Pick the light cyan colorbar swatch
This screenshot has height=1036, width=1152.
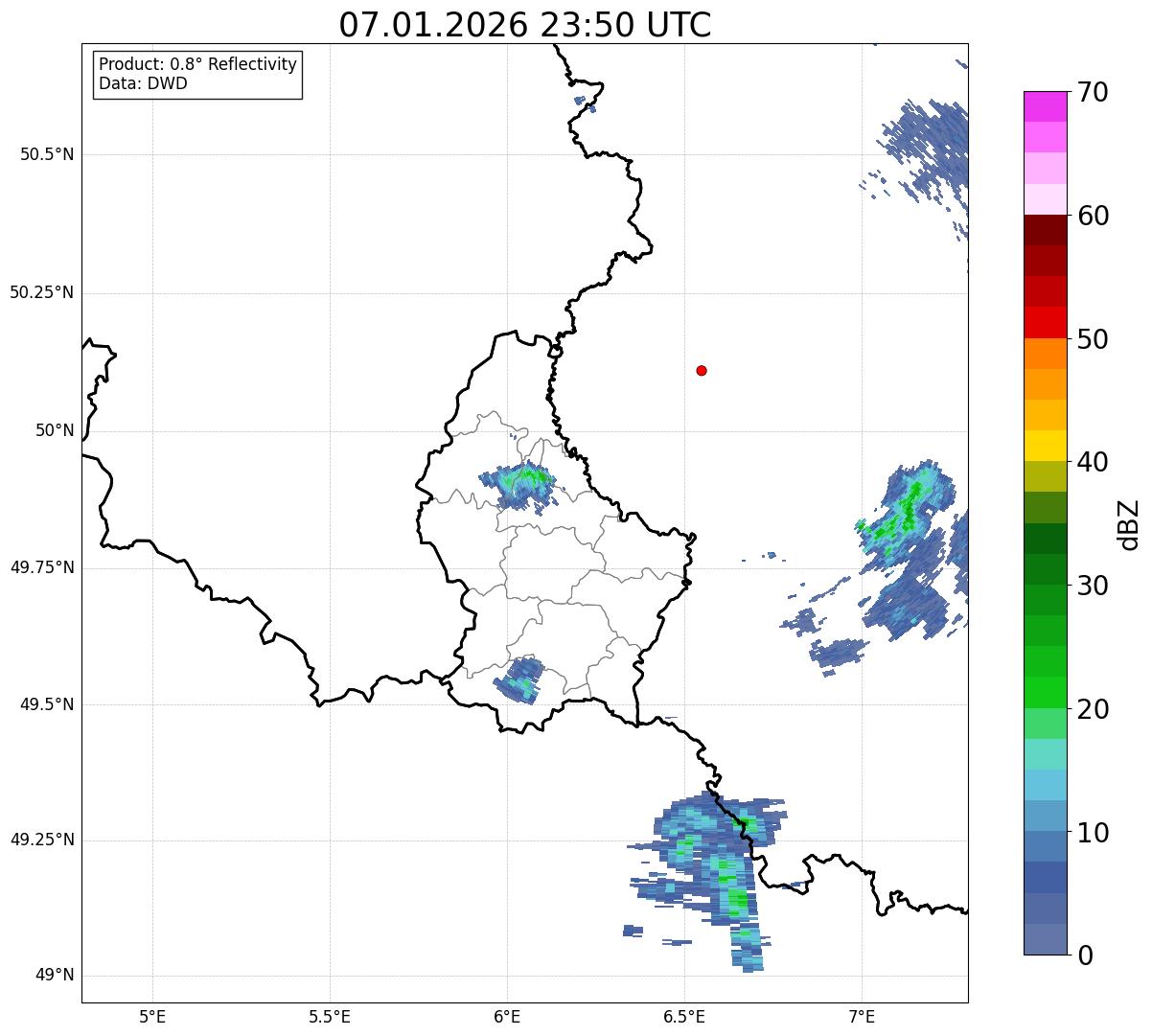click(1045, 754)
